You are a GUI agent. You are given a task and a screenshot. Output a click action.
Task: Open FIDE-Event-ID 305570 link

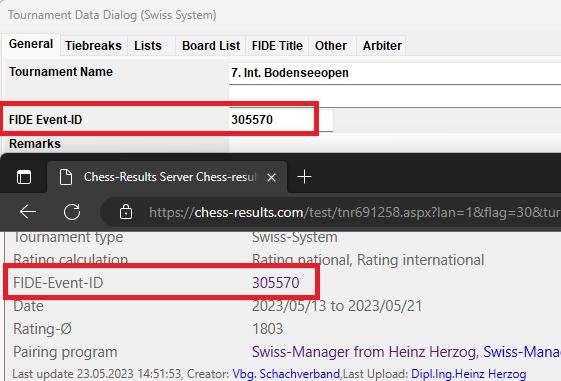click(275, 283)
